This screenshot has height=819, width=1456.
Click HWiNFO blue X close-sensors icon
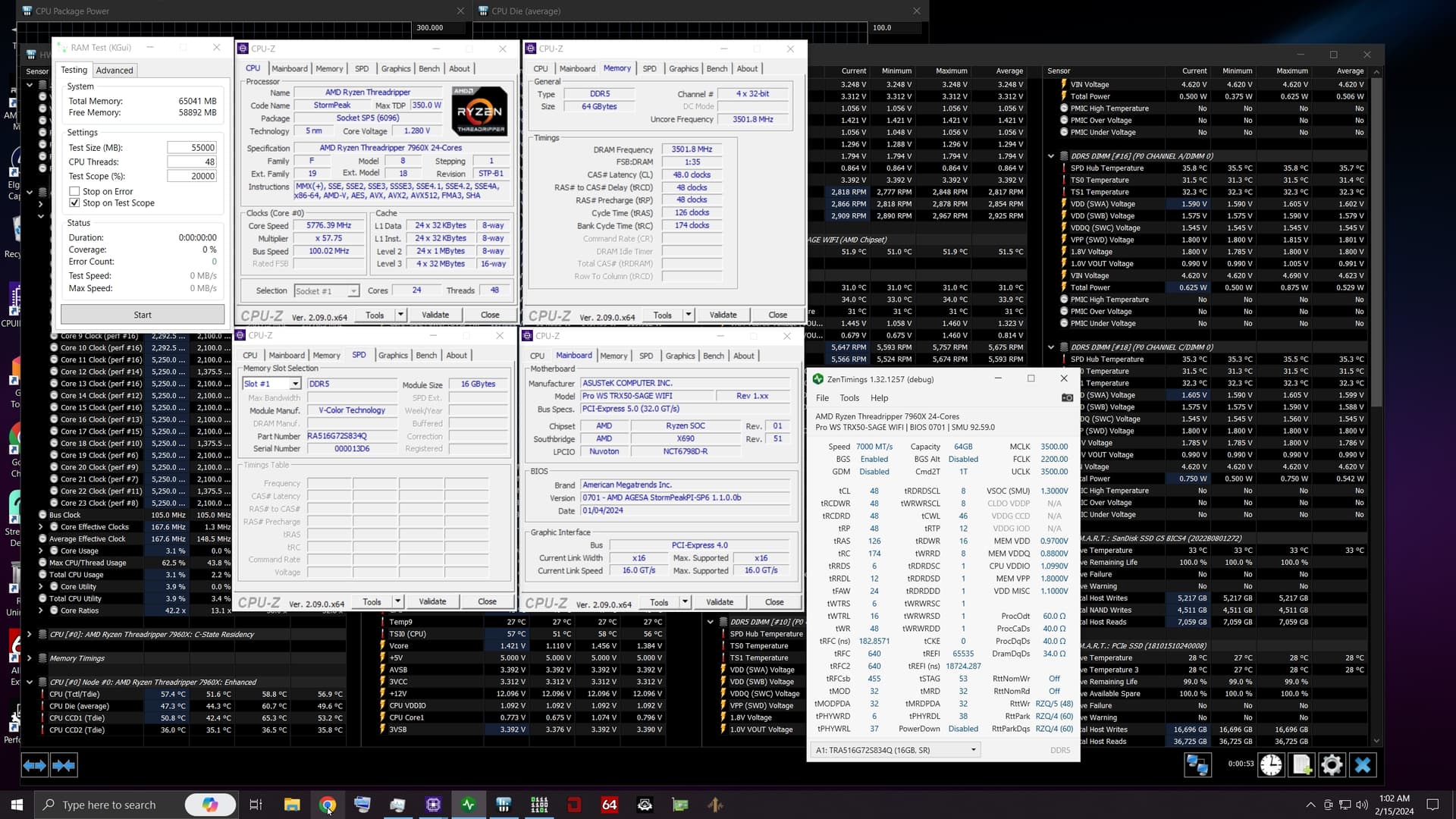1362,765
